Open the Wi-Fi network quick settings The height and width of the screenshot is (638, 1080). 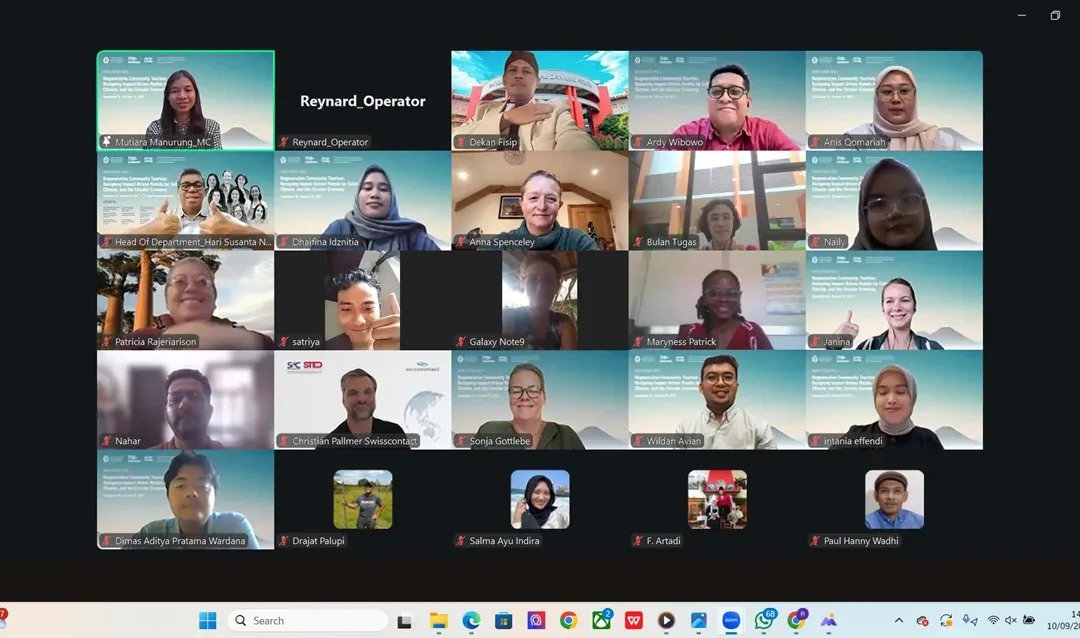pyautogui.click(x=993, y=620)
